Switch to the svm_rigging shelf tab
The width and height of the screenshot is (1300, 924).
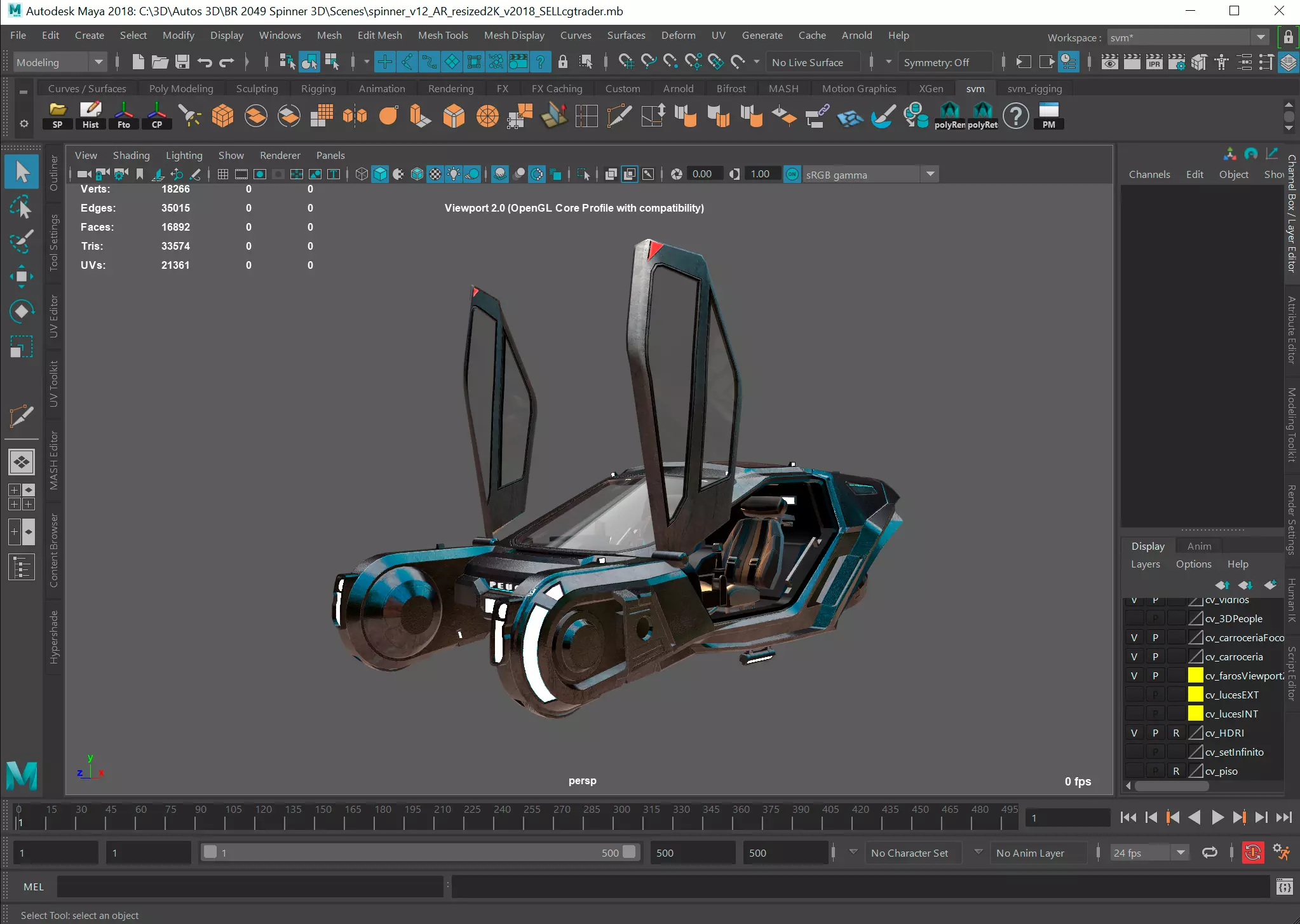pos(1034,88)
